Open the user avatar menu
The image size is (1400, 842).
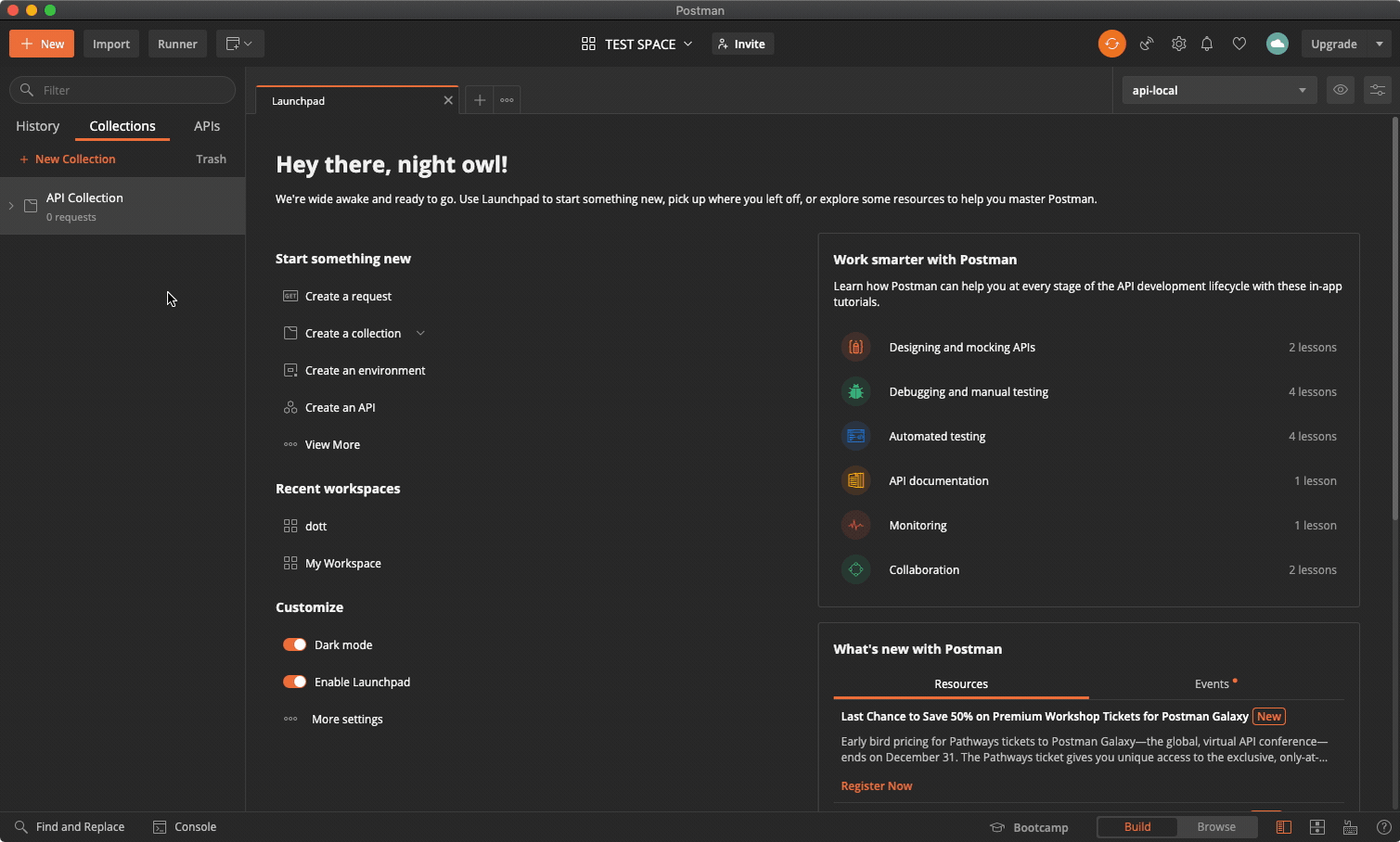(1278, 44)
